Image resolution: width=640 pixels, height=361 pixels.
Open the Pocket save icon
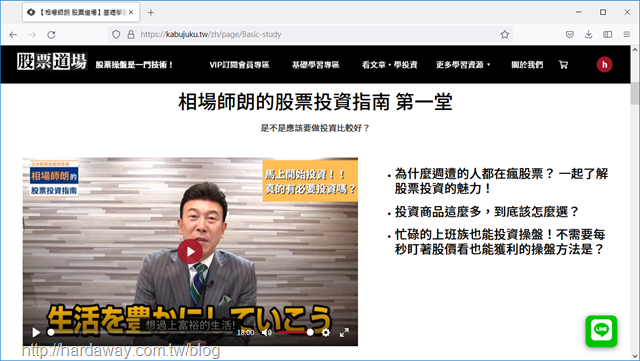pos(570,35)
